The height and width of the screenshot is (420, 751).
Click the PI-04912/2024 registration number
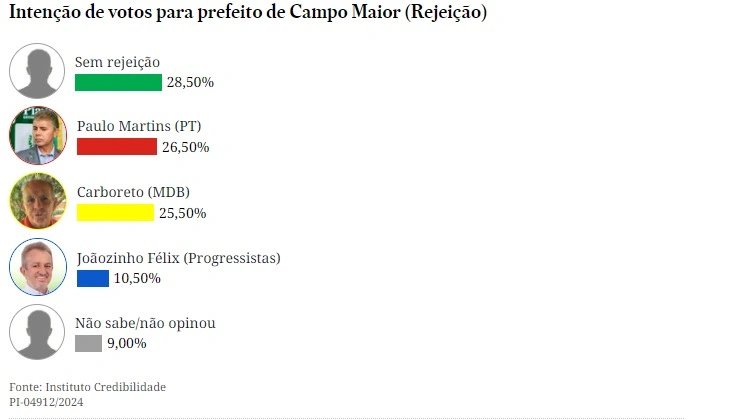click(46, 402)
